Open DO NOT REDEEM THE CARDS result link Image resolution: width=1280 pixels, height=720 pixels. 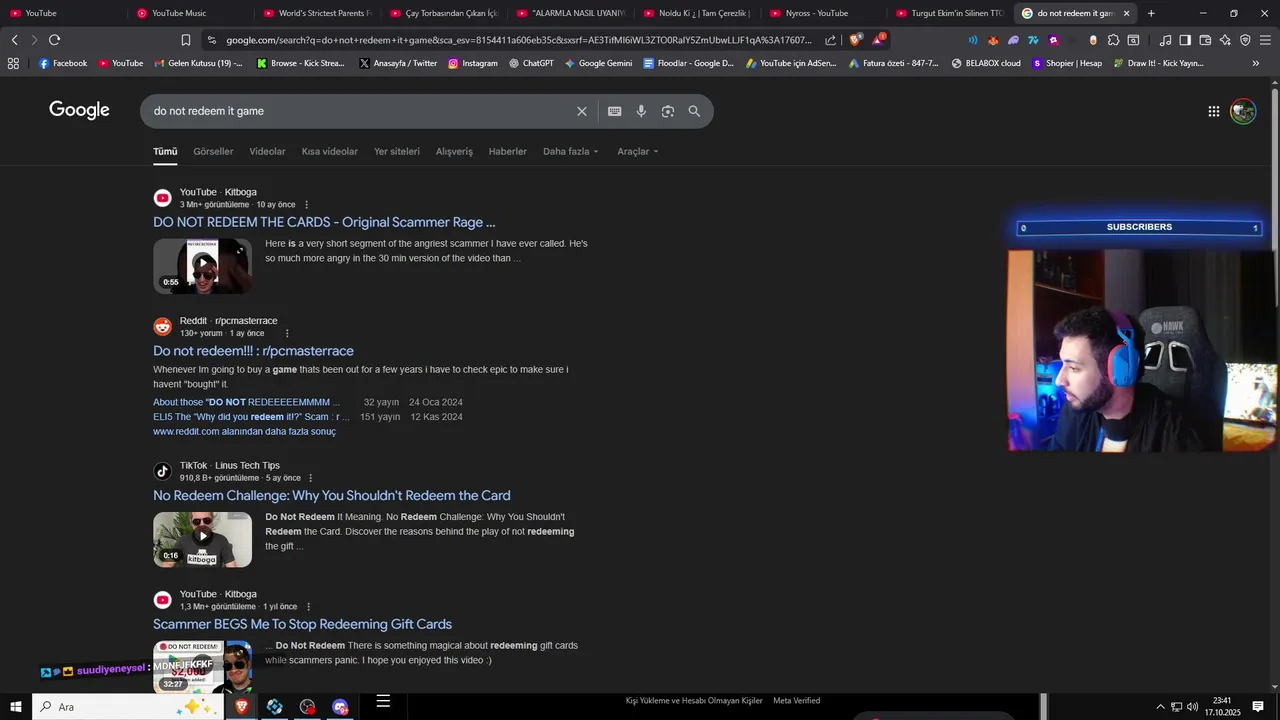[x=324, y=222]
